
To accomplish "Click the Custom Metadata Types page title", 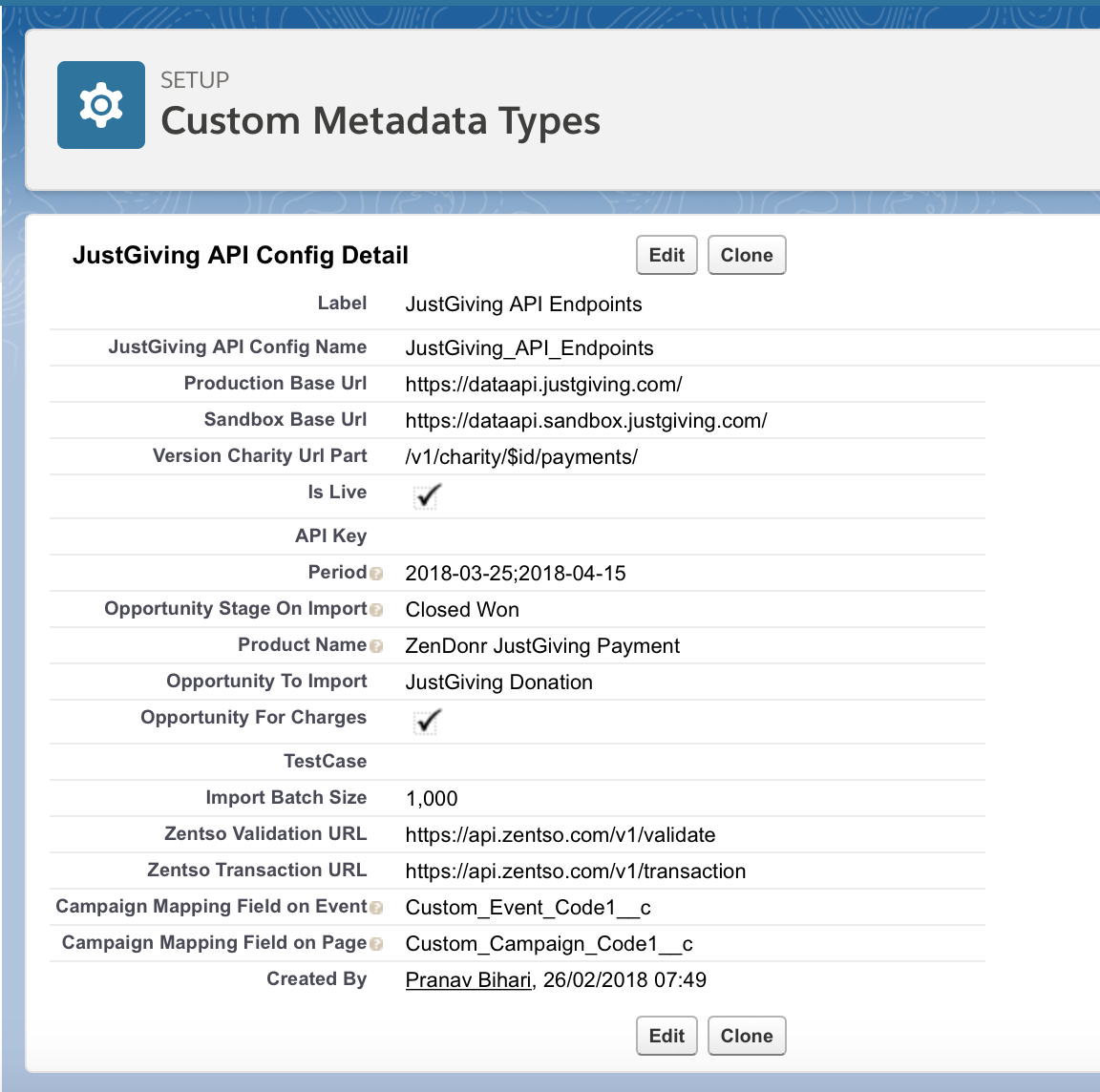I will [x=380, y=120].
